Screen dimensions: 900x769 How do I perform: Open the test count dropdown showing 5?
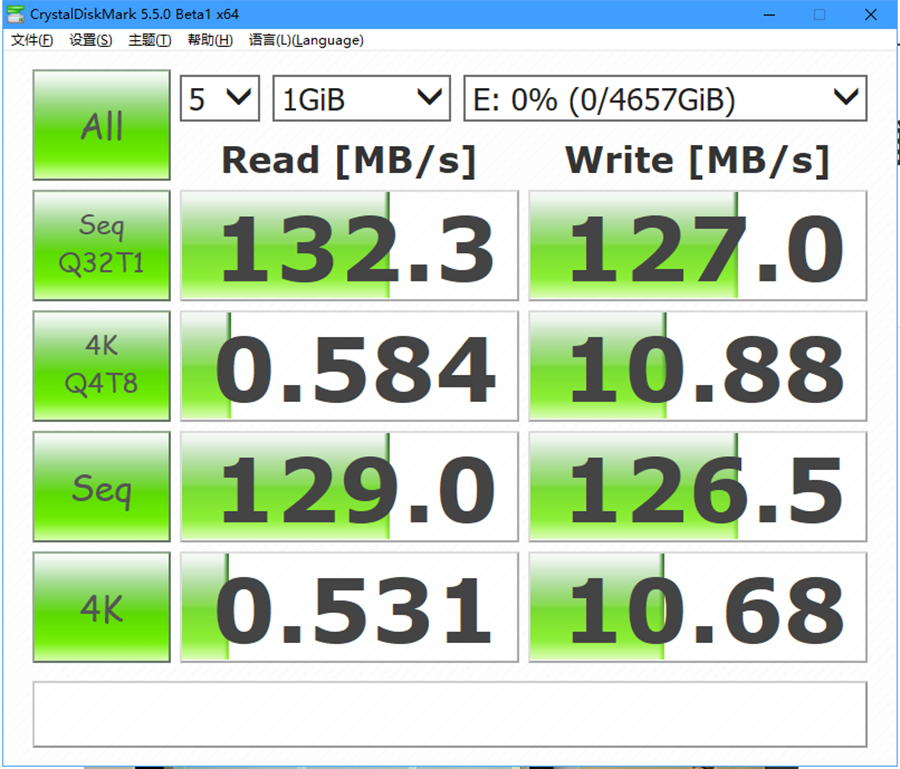tap(219, 99)
